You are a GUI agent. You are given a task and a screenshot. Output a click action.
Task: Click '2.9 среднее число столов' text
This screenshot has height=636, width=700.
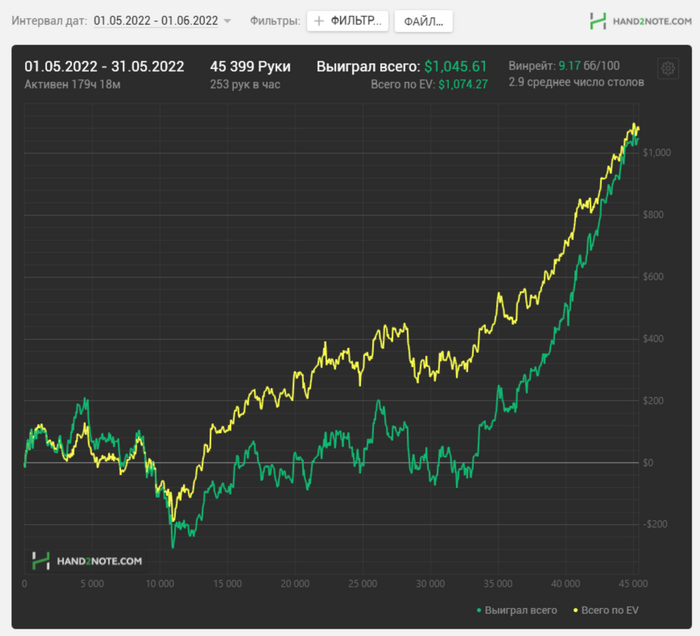576,82
